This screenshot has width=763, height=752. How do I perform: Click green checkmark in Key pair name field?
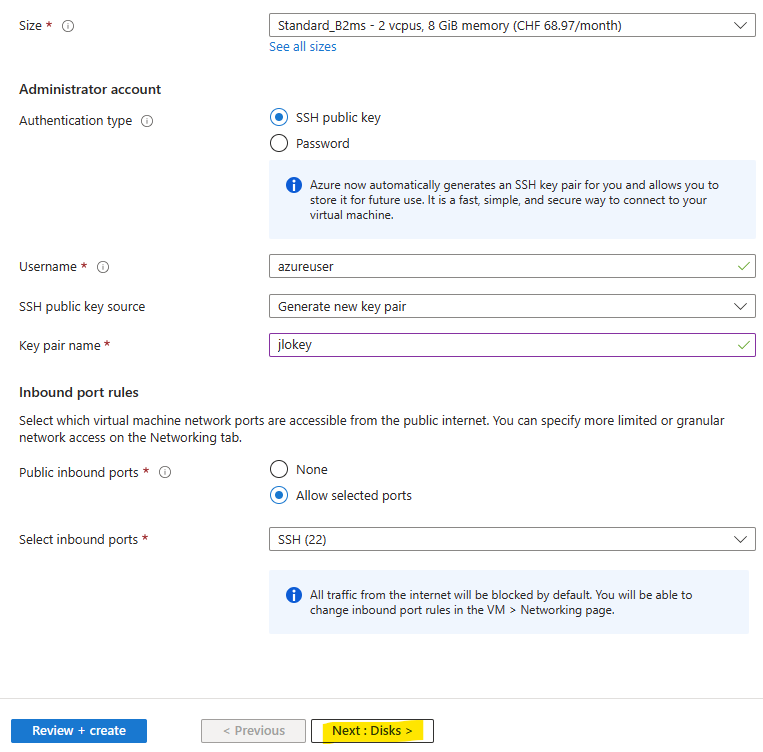coord(744,345)
